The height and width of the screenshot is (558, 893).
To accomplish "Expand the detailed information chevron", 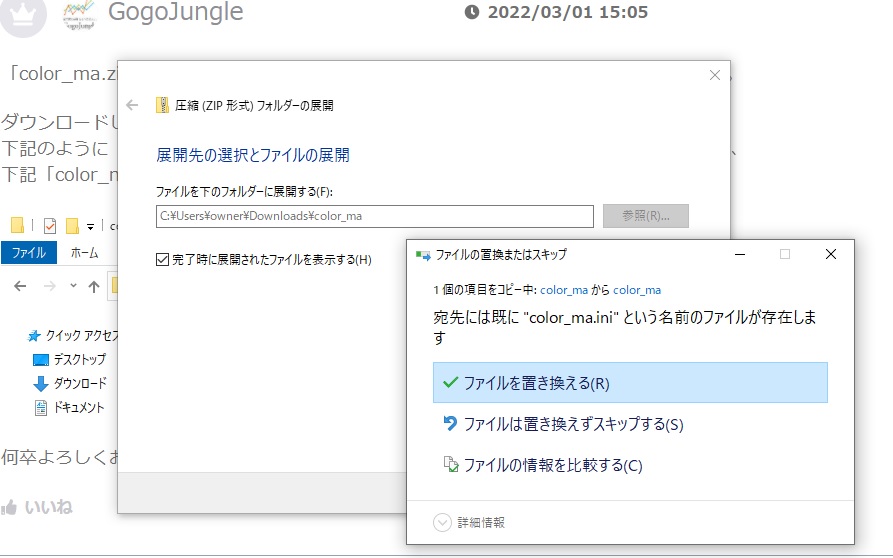I will 442,522.
